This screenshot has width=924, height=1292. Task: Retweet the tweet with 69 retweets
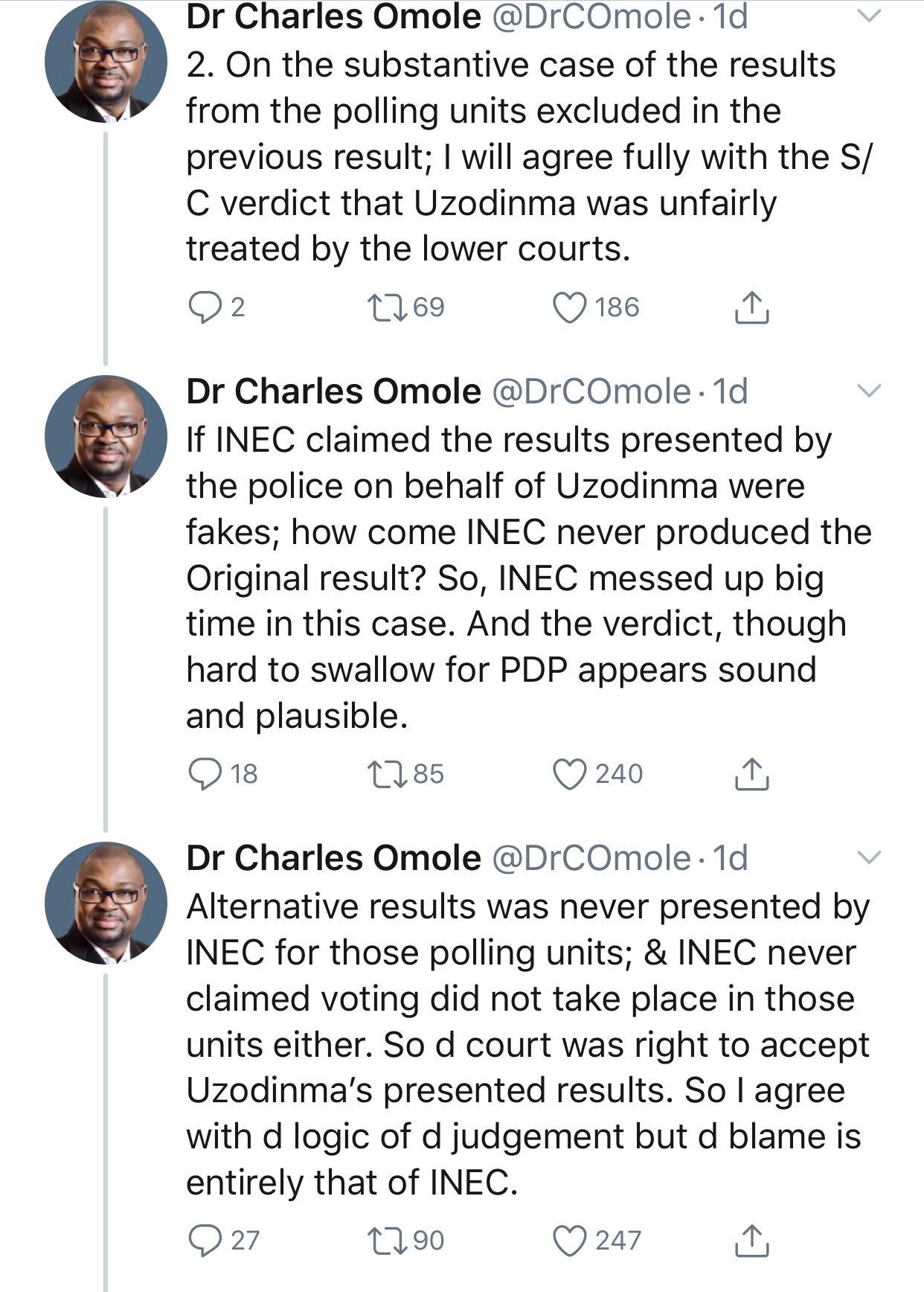388,307
